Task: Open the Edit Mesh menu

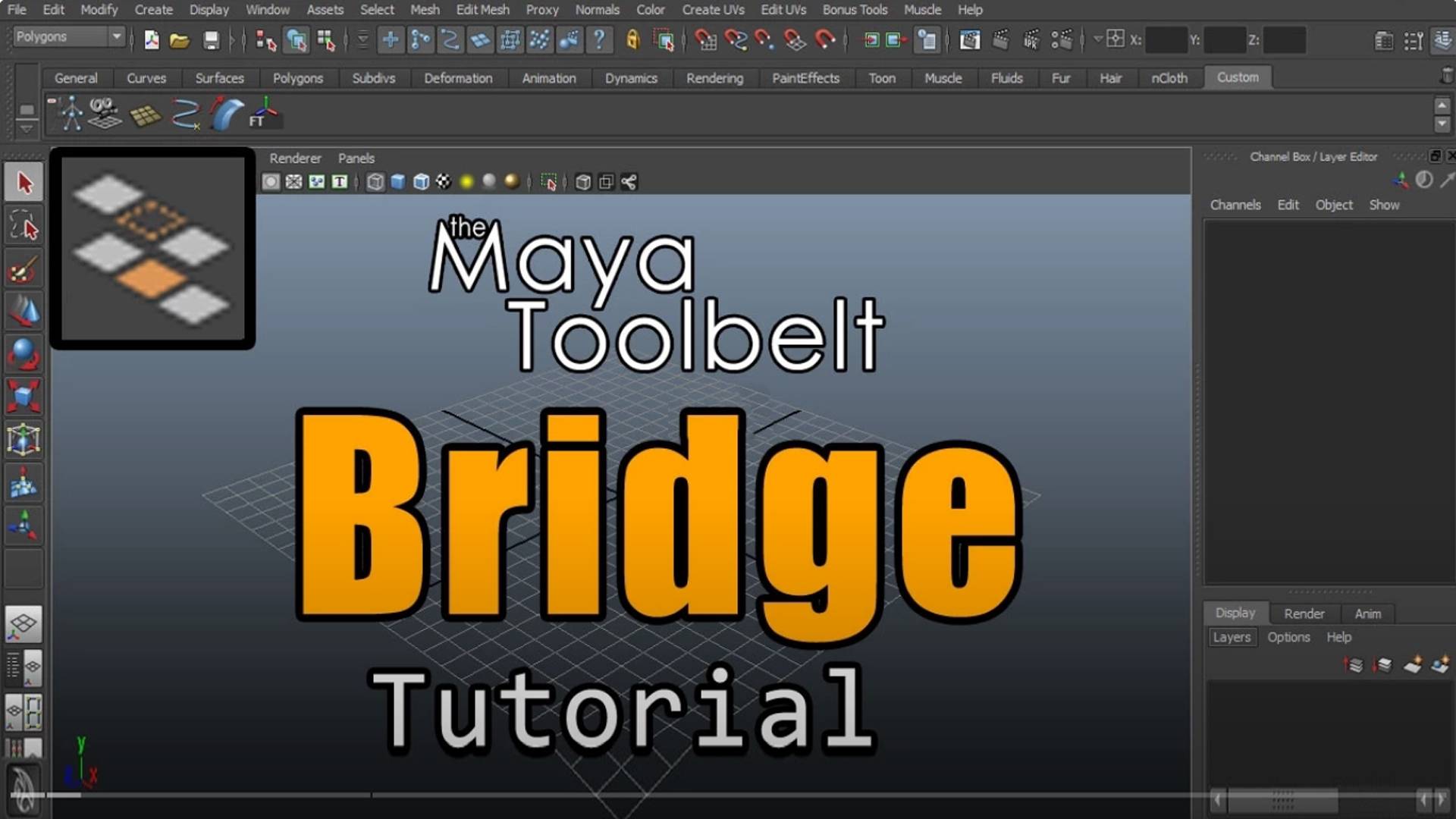Action: coord(482,10)
